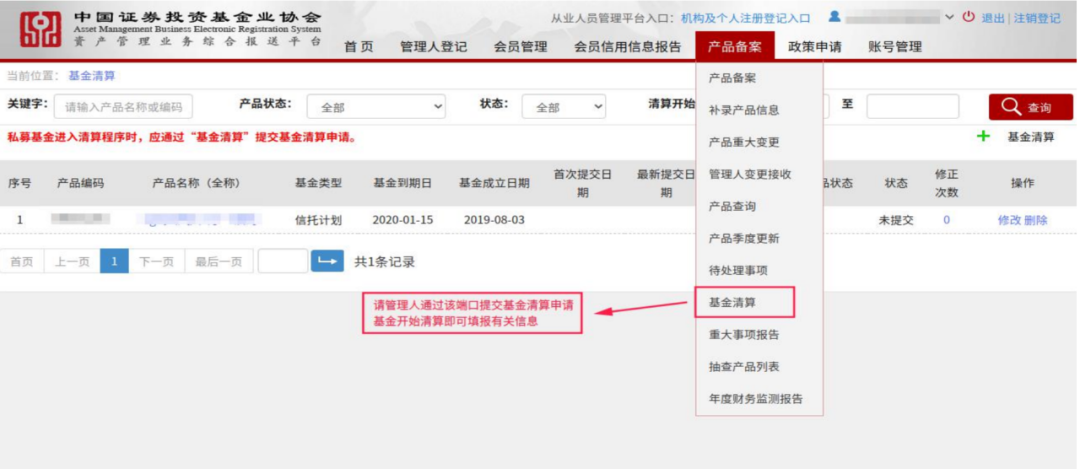
Task: Click the 修正次数 column header
Action: [946, 183]
